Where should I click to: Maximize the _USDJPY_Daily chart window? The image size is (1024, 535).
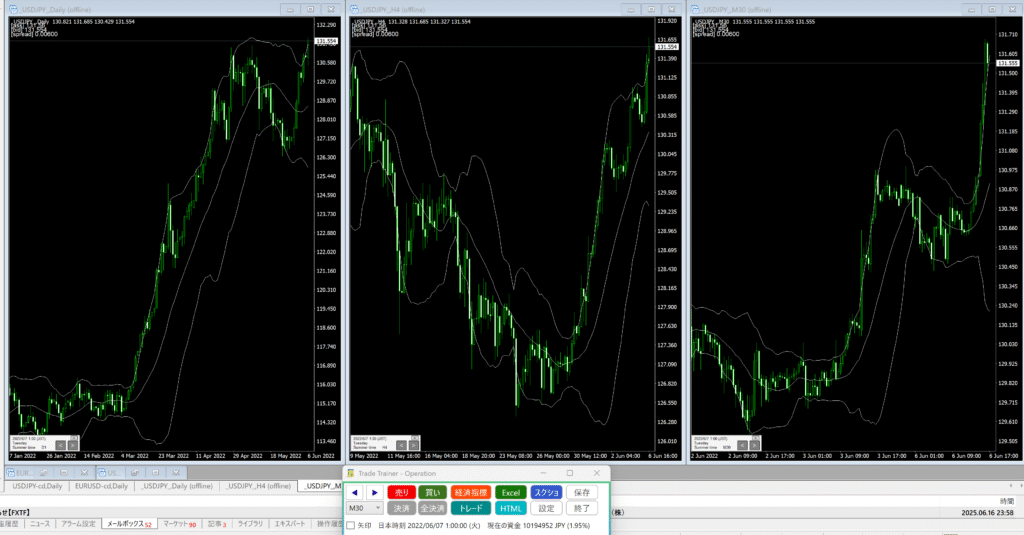pyautogui.click(x=311, y=9)
